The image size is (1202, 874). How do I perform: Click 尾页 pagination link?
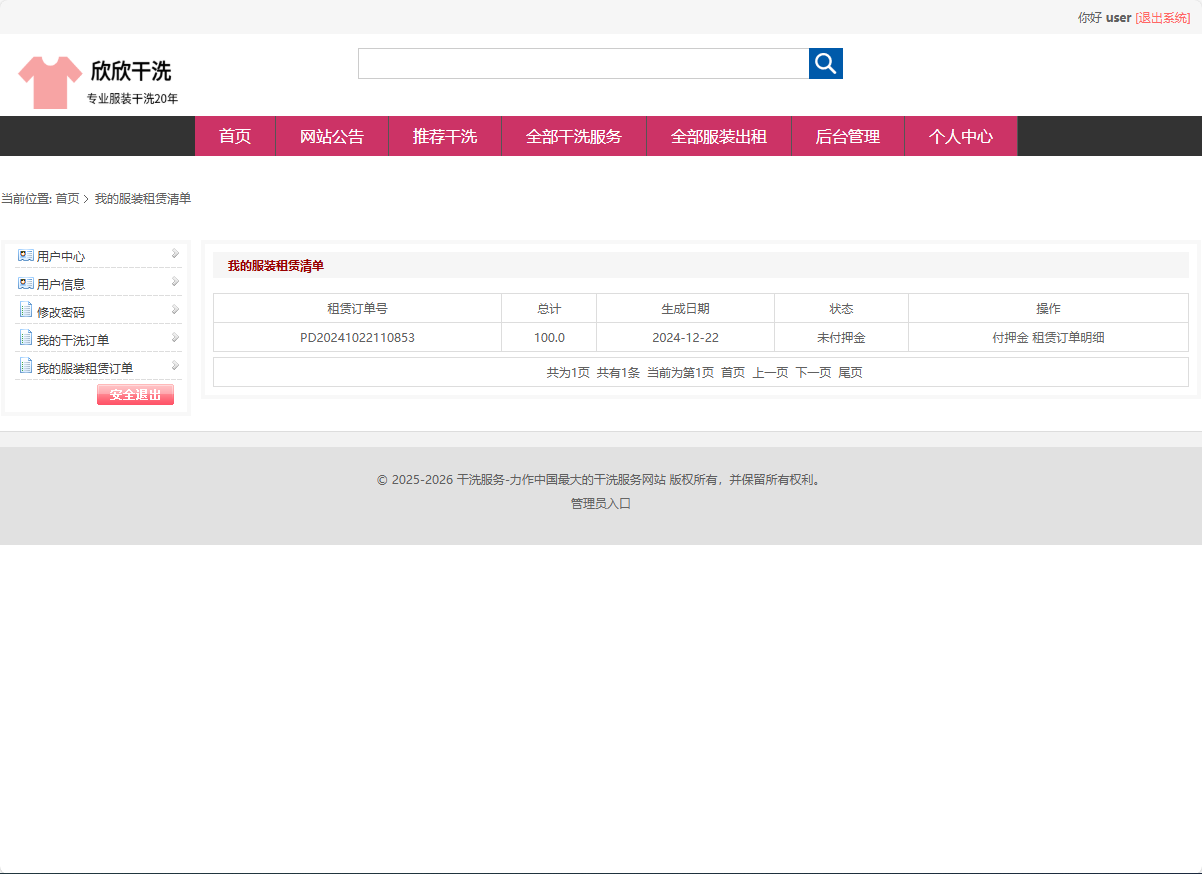point(850,373)
